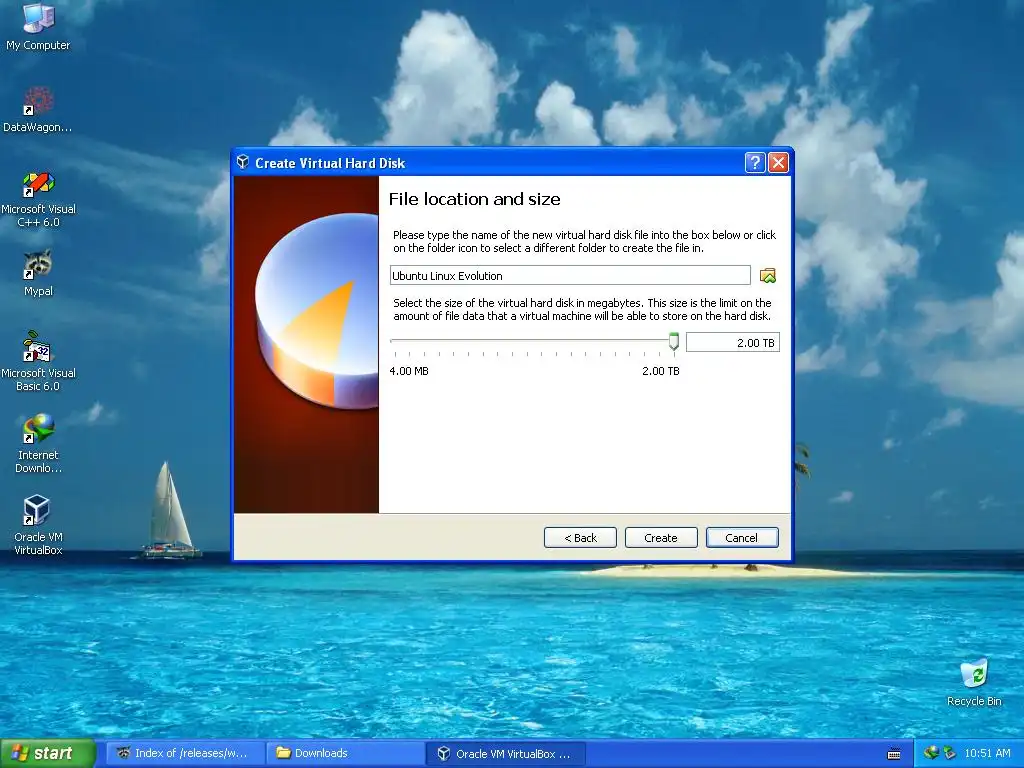Click the VirtualBox cube icon in dialog title bar
Viewport: 1024px width, 768px height.
point(243,162)
